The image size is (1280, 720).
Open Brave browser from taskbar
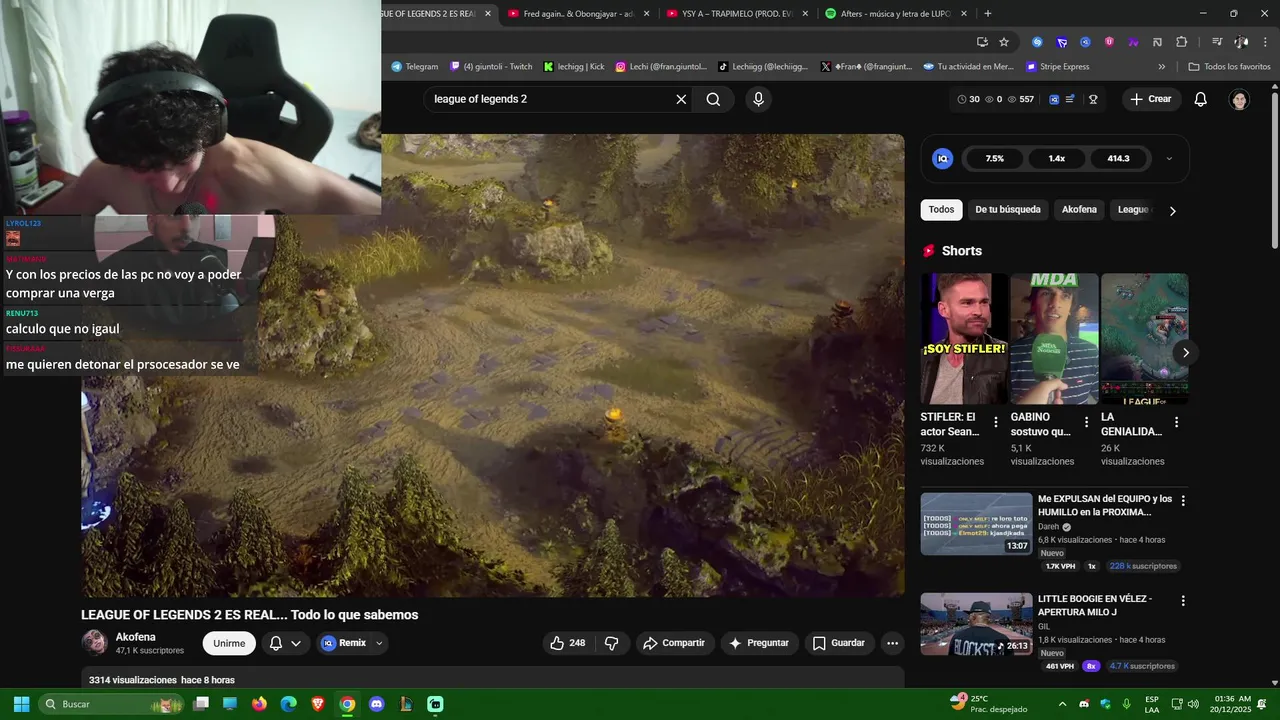tap(318, 704)
